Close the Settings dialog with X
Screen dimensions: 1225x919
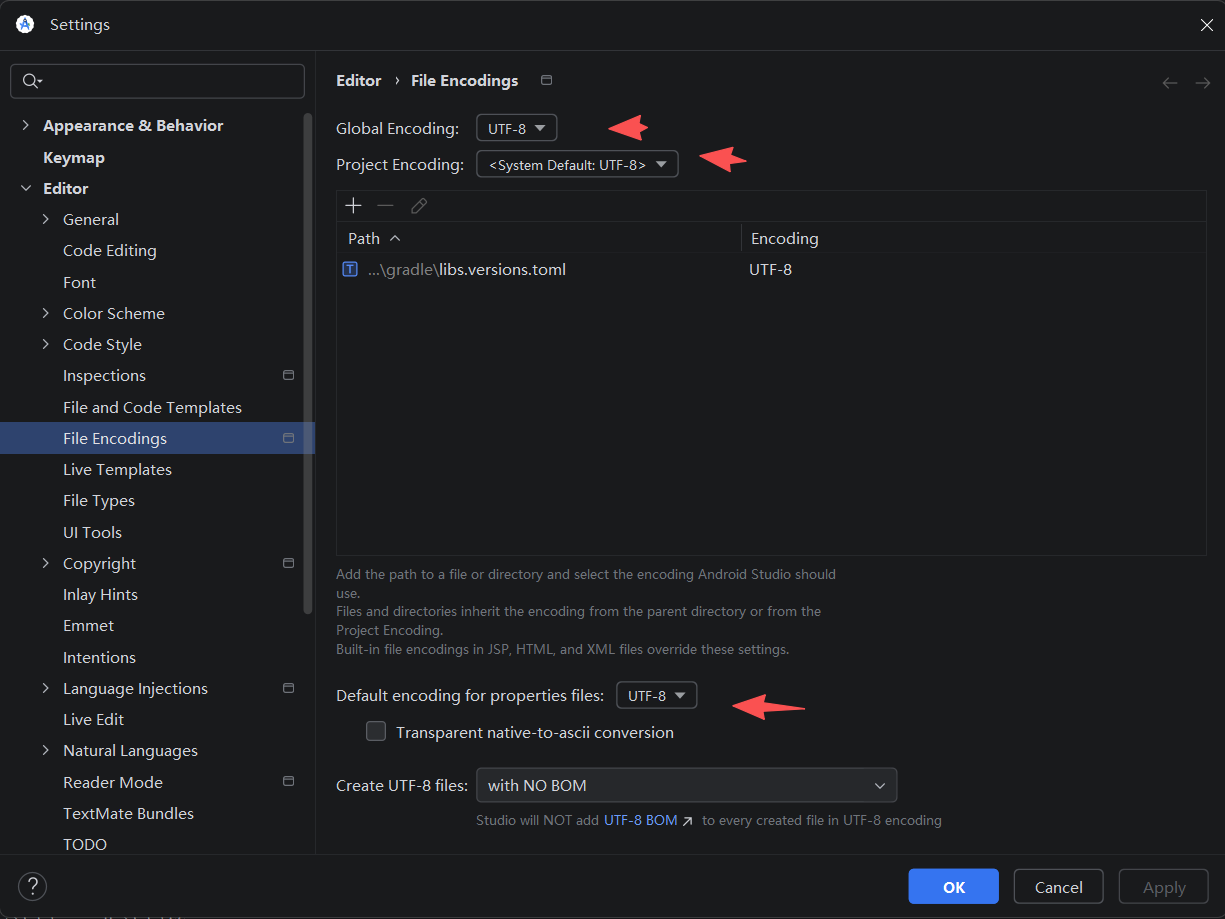pyautogui.click(x=1207, y=25)
